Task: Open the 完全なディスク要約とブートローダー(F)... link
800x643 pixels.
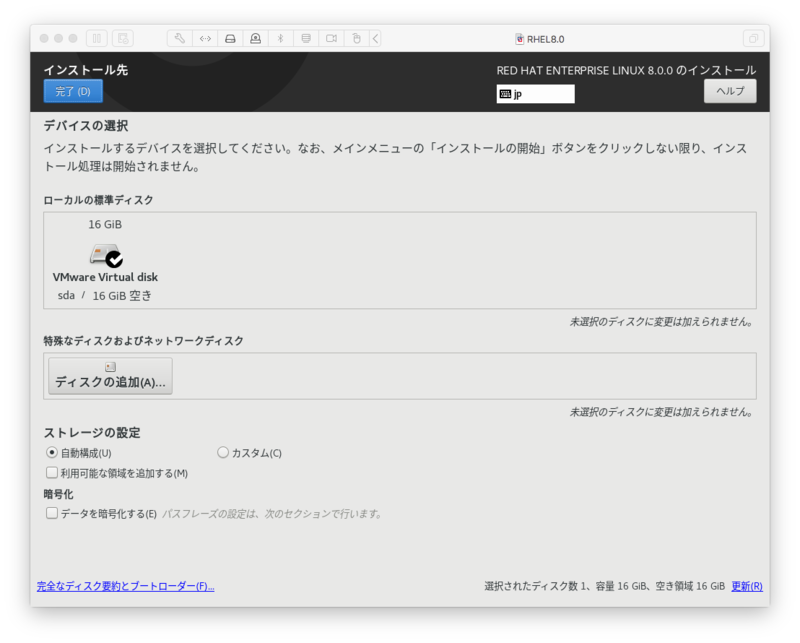Action: pos(126,586)
